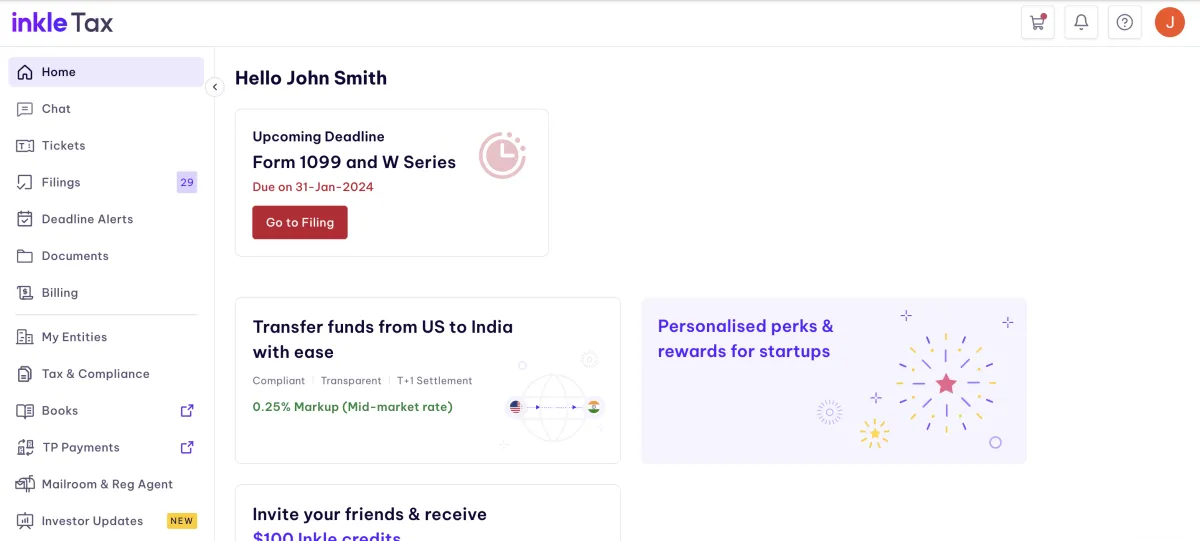Click the TP Payments external link icon
Viewport: 1200px width, 541px height.
click(x=186, y=447)
